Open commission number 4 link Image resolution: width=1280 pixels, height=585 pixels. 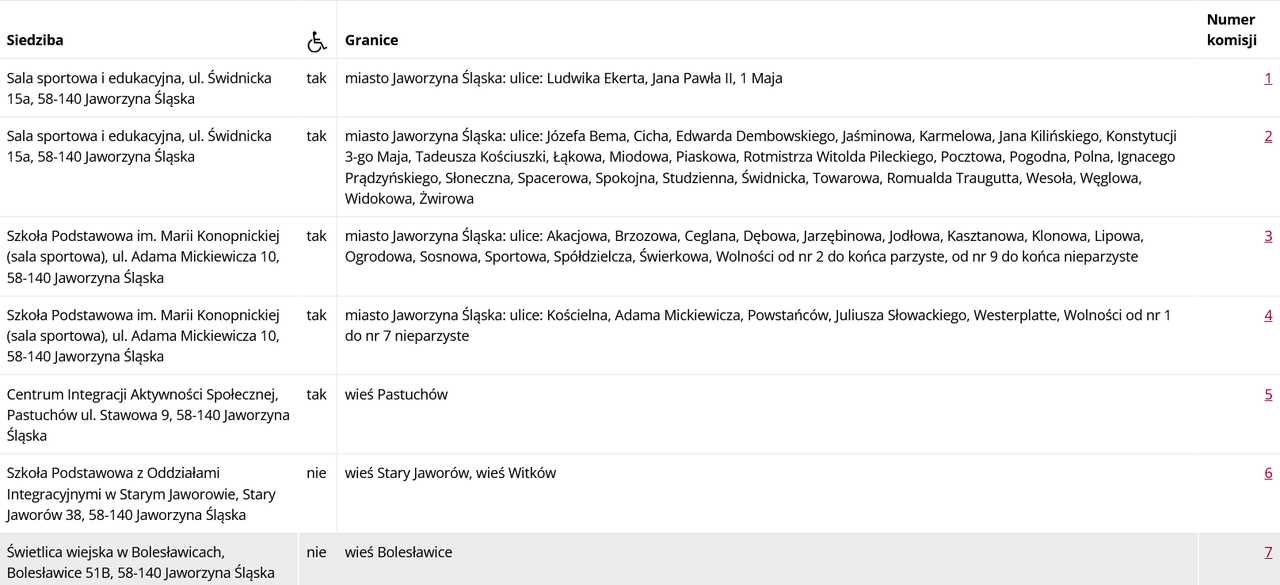click(x=1268, y=315)
